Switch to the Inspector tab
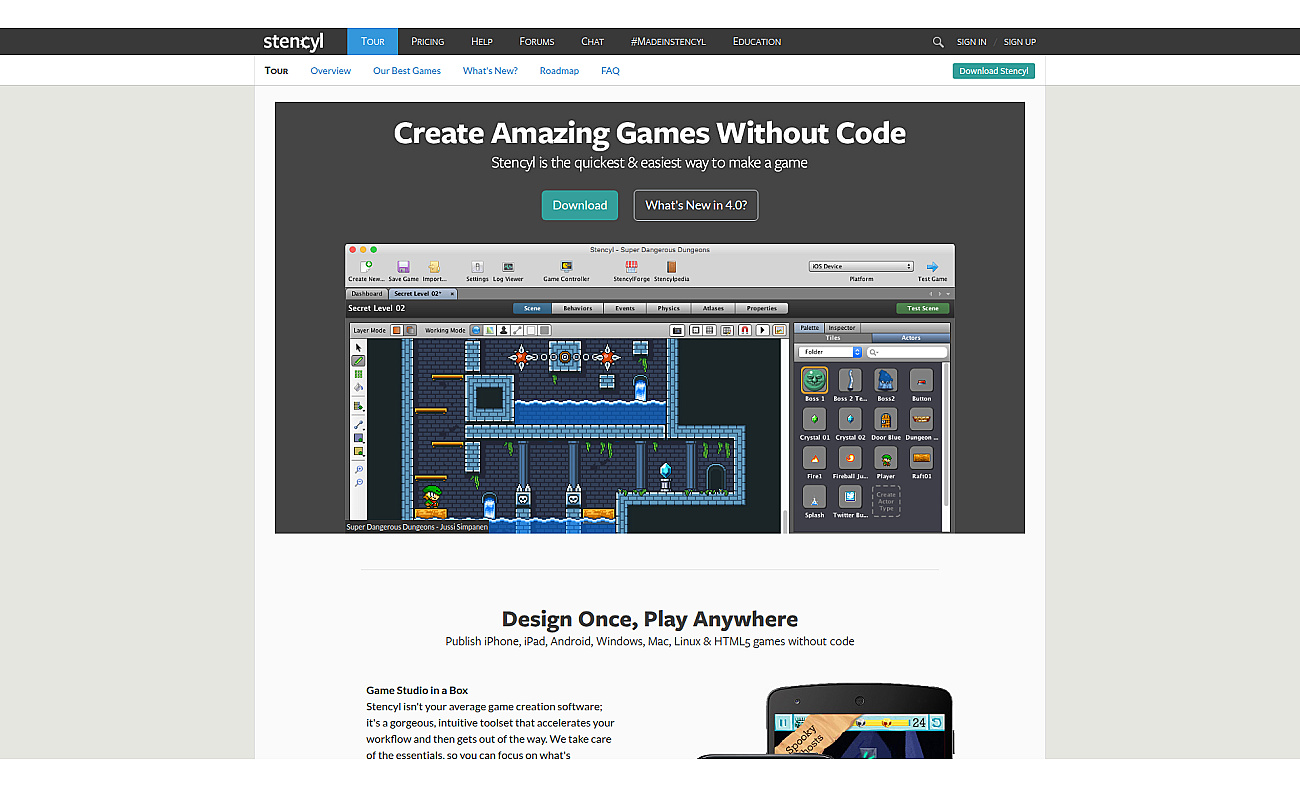The width and height of the screenshot is (1300, 788). tap(841, 328)
